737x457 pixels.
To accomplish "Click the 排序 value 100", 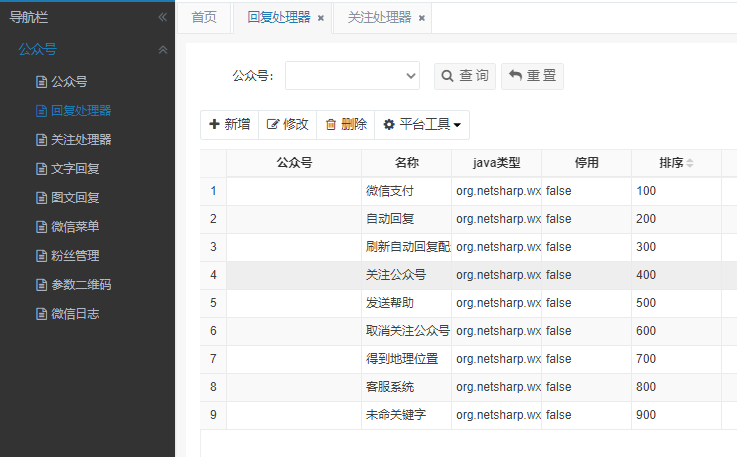I will (646, 191).
